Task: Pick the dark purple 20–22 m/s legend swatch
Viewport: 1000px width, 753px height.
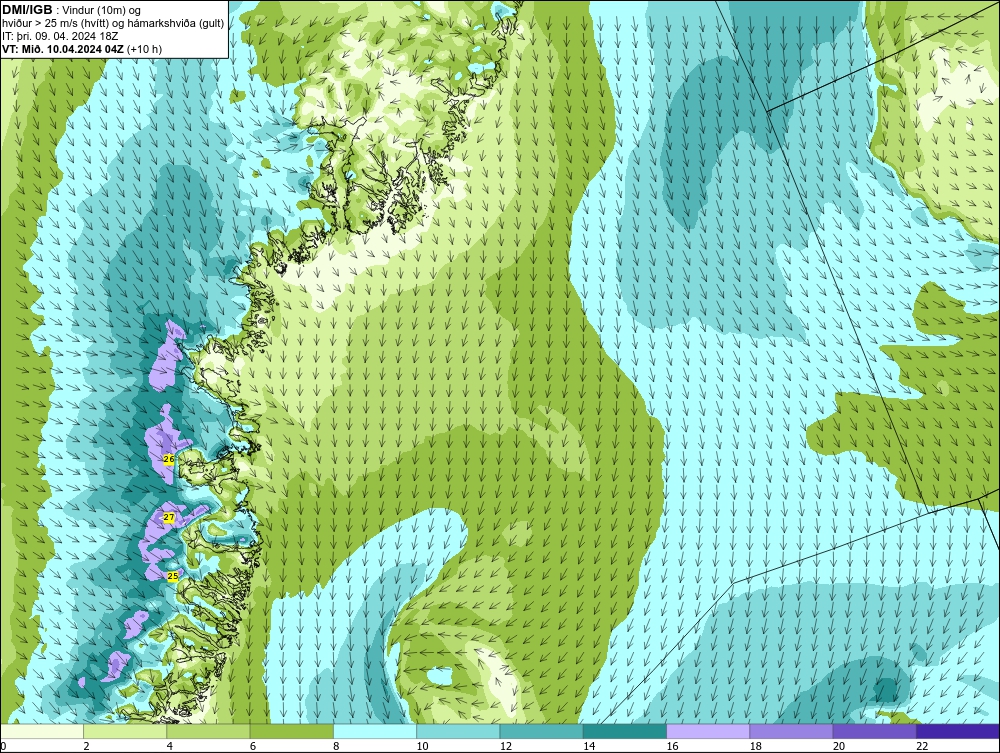Action: click(x=875, y=731)
